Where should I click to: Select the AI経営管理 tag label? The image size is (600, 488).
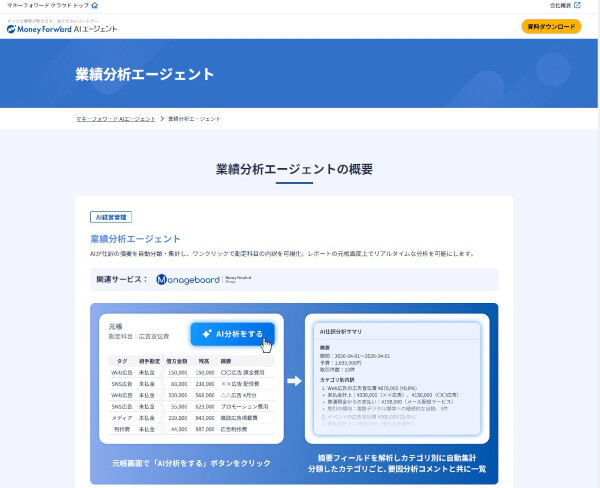click(x=111, y=217)
